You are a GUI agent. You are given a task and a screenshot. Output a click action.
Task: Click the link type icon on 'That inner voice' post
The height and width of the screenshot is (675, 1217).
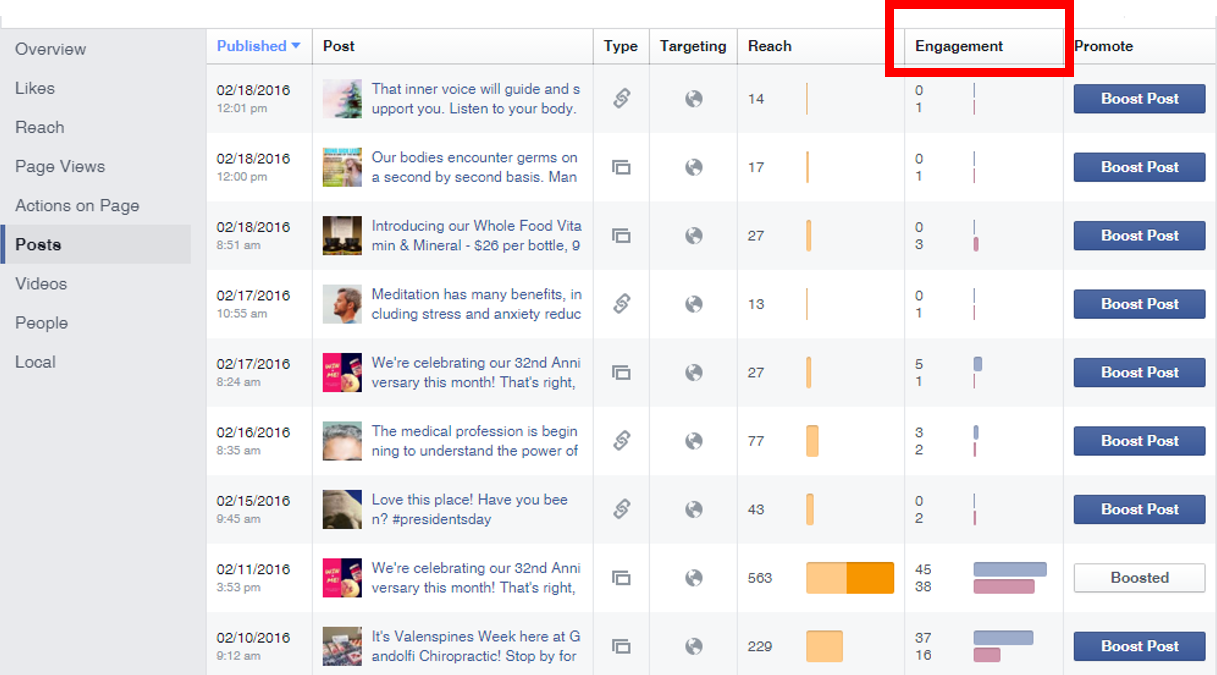pos(621,99)
